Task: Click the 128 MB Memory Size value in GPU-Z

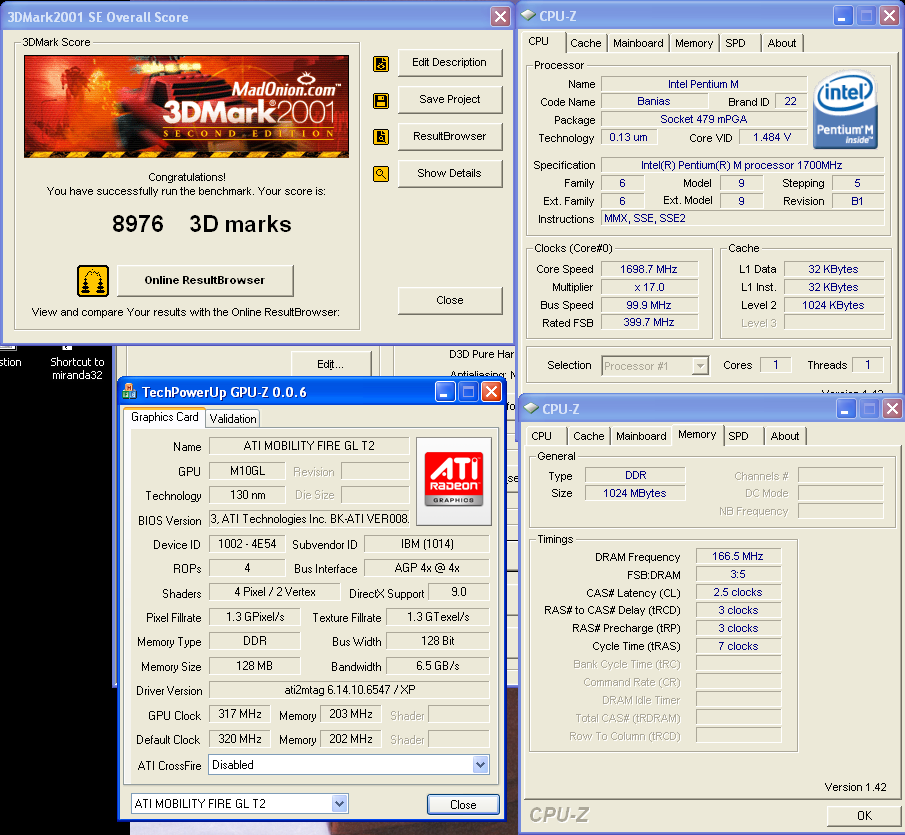Action: (x=255, y=666)
